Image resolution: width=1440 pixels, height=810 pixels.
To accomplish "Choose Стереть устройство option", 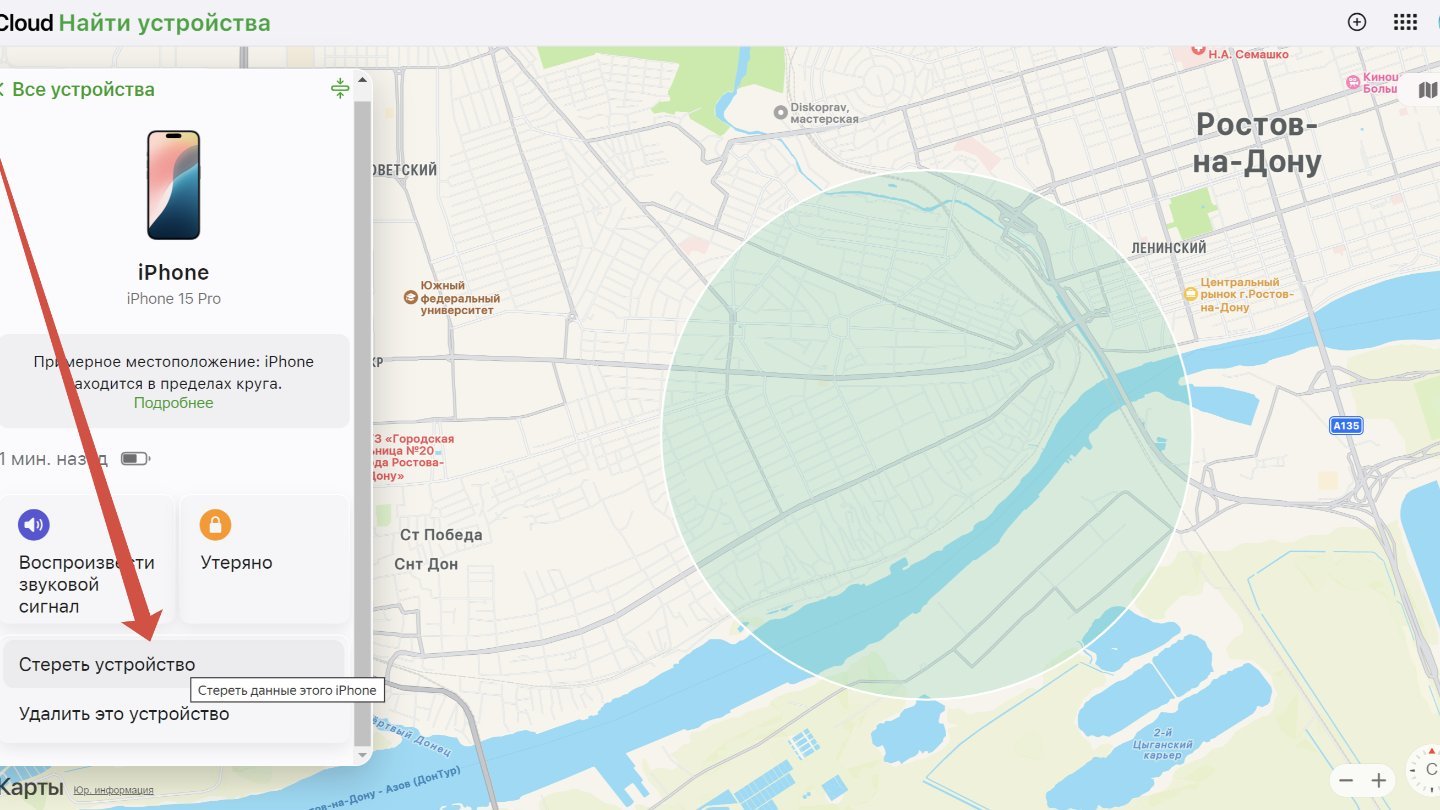I will coord(173,664).
